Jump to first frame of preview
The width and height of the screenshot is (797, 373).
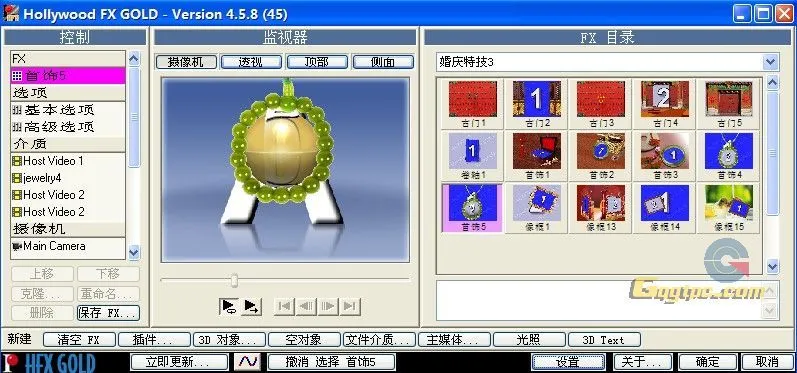[285, 306]
